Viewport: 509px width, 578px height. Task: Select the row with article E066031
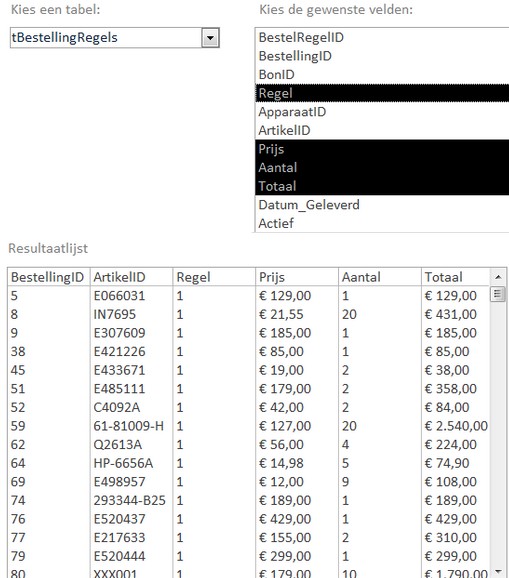tap(249, 296)
